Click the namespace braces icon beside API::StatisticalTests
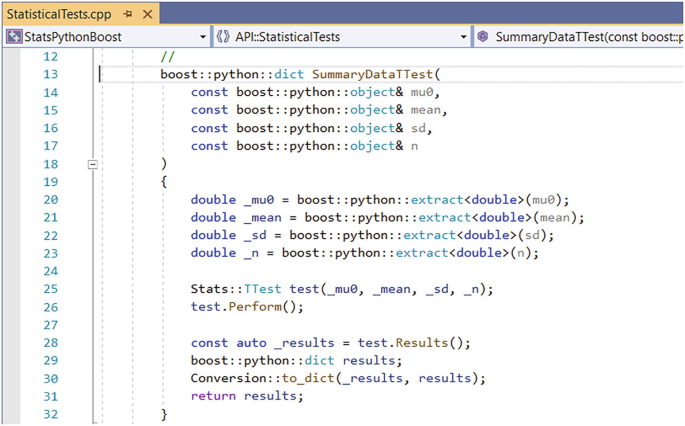Screen dimensions: 685x426 224,37
